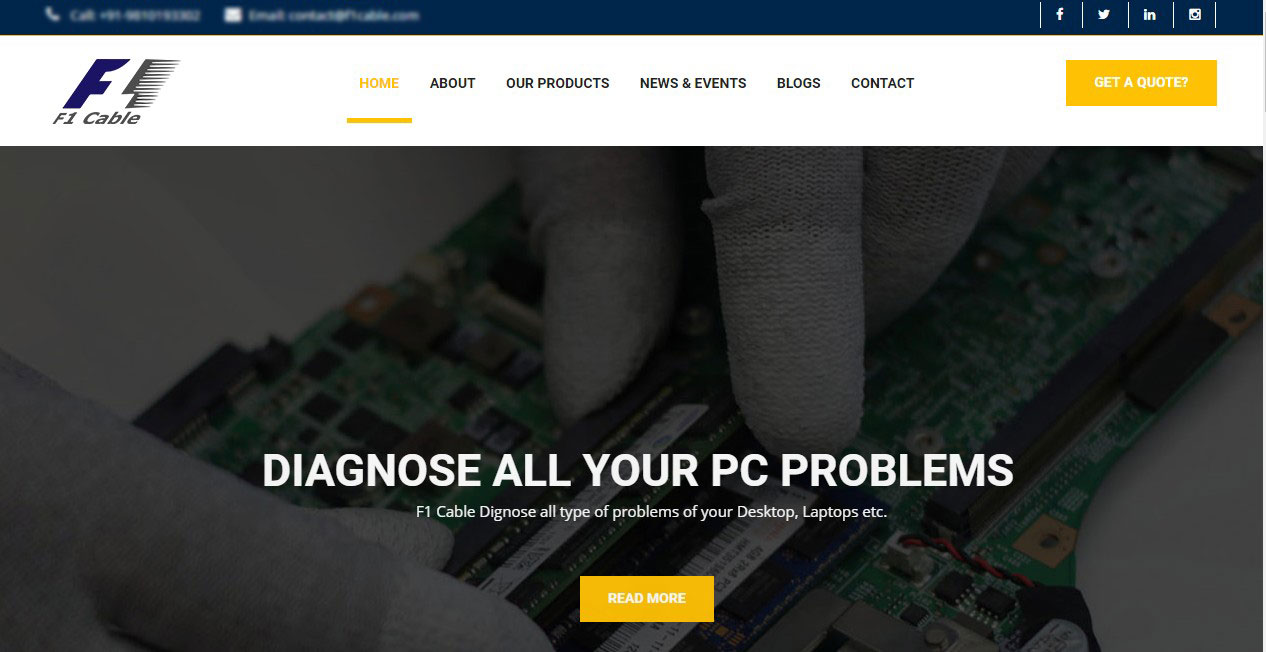
Task: Open the Facebook social icon
Action: tap(1060, 14)
